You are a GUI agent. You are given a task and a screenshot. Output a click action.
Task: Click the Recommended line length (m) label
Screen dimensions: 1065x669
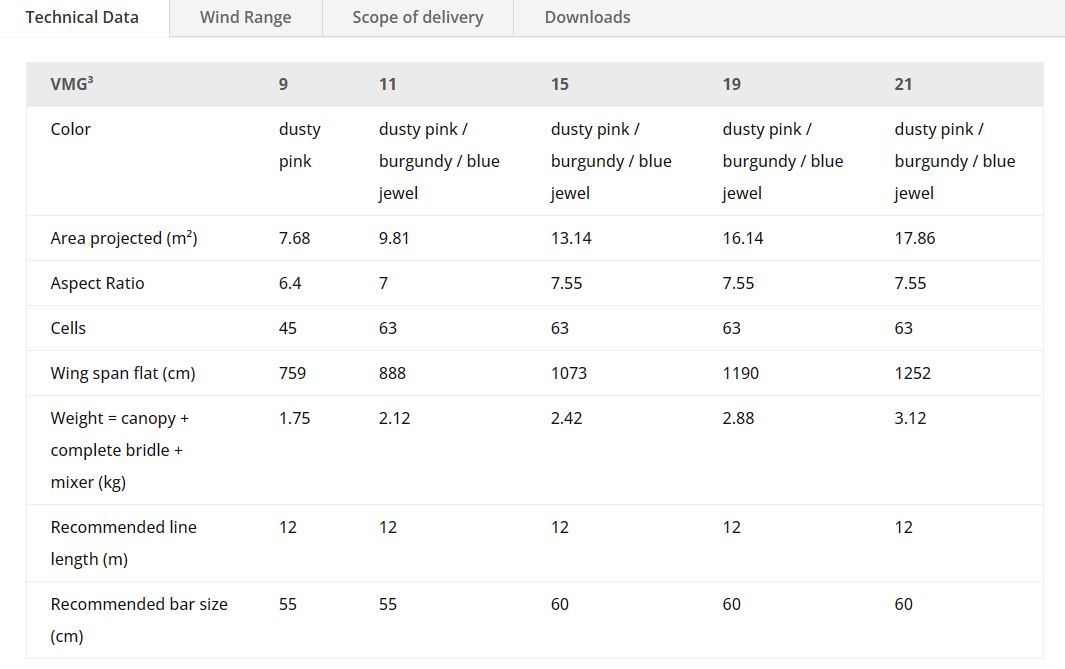[x=123, y=543]
